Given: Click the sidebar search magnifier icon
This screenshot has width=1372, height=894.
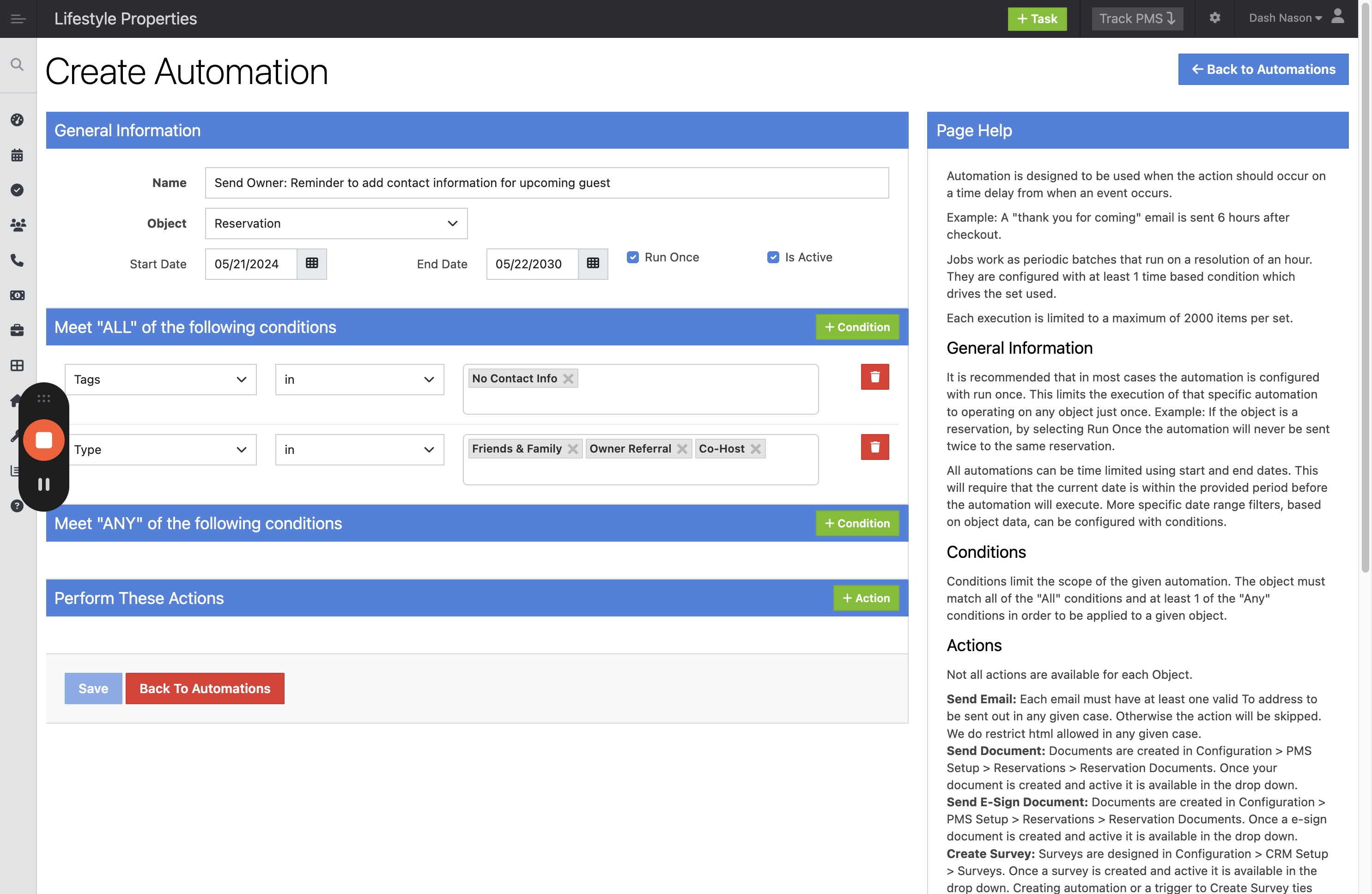Looking at the screenshot, I should [x=17, y=65].
